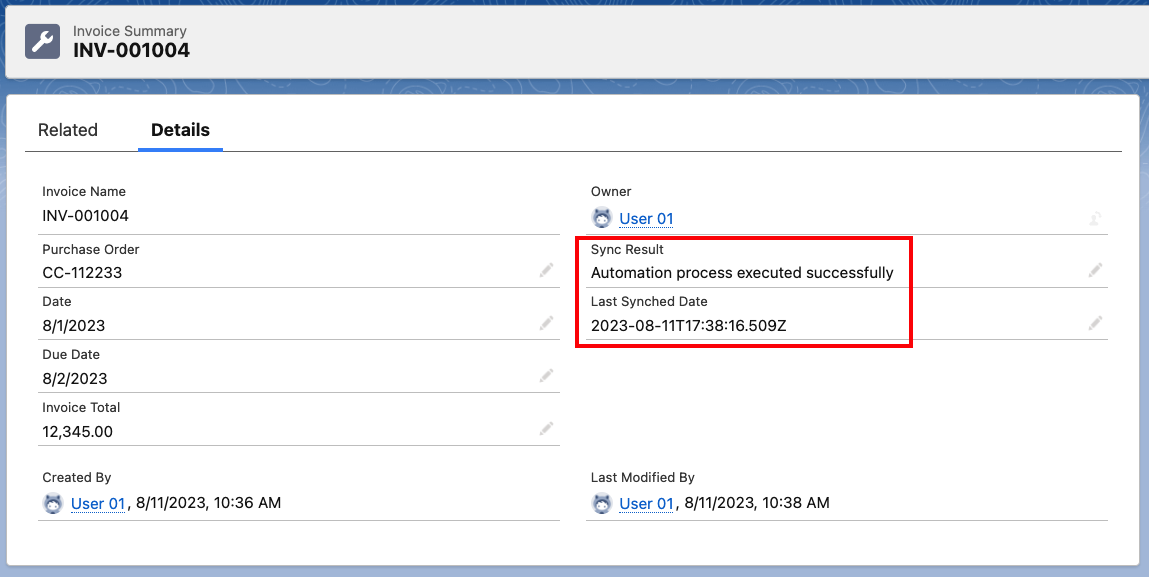This screenshot has width=1149, height=577.
Task: Click the INV-001004 header title
Action: click(131, 50)
